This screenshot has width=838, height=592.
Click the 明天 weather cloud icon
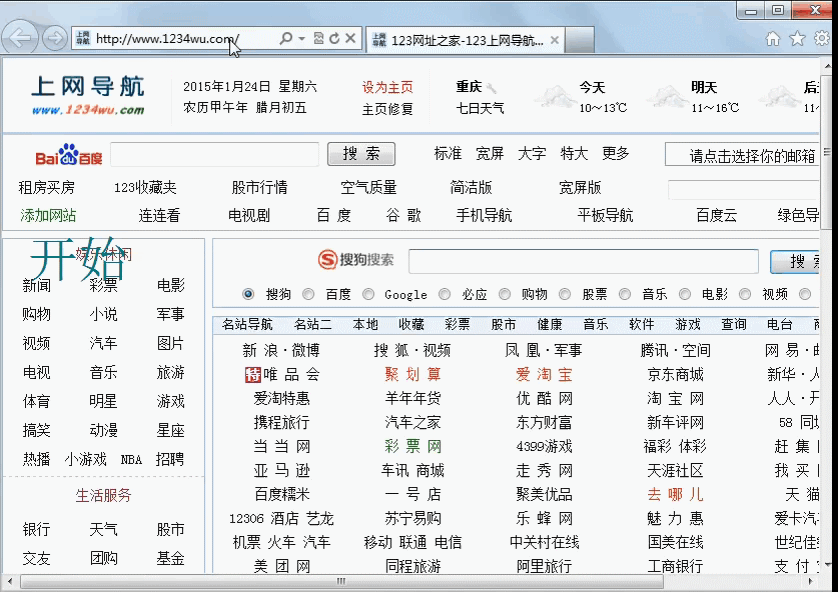click(668, 97)
